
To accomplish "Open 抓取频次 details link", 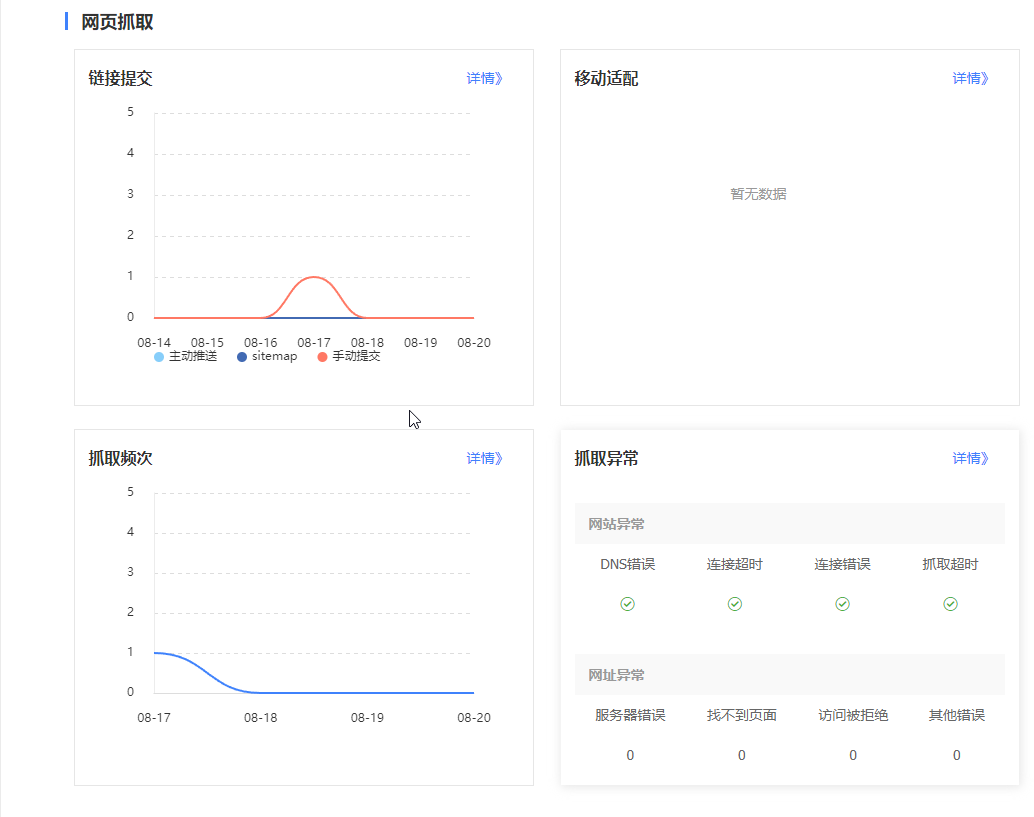I will click(x=484, y=458).
